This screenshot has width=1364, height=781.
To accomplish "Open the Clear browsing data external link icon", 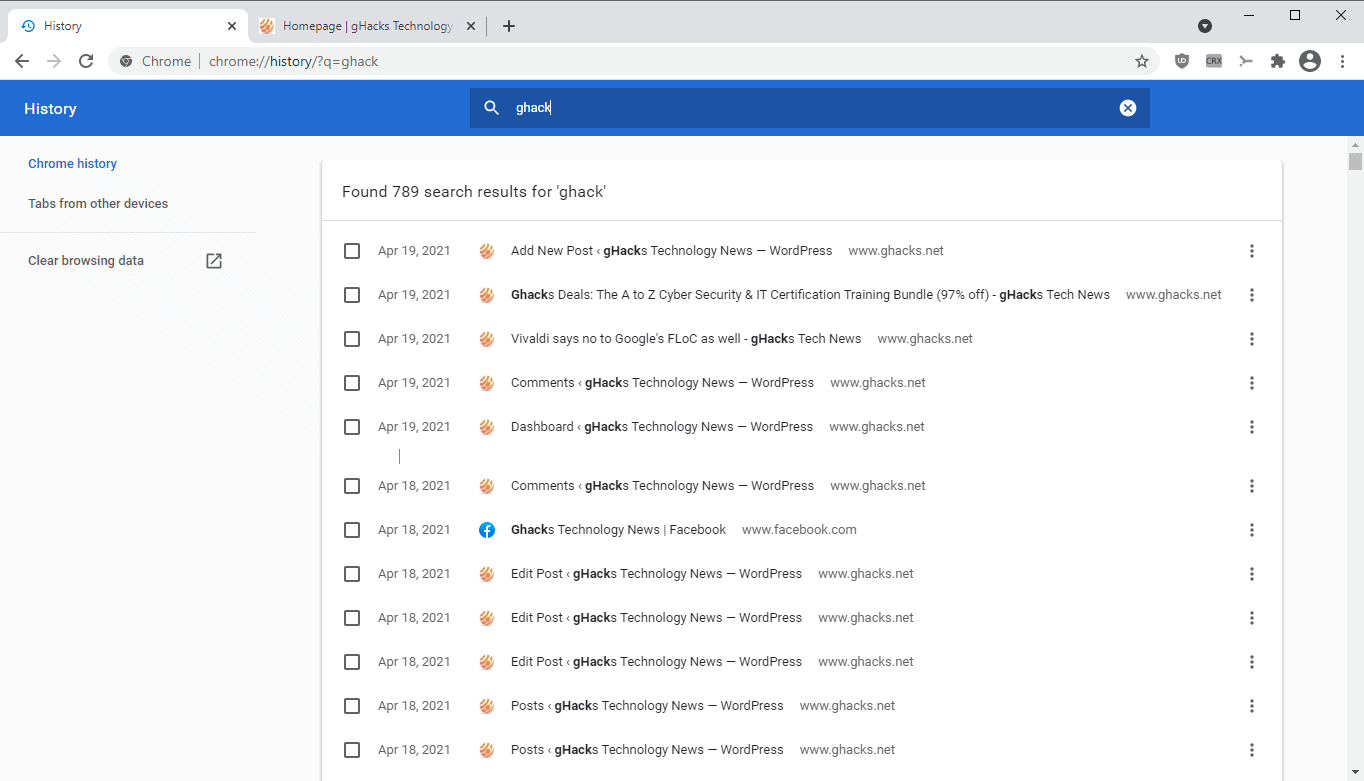I will (x=214, y=261).
